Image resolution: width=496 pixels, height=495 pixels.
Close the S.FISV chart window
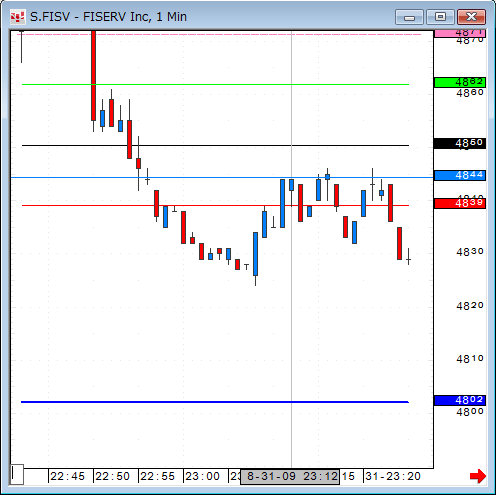tap(471, 17)
